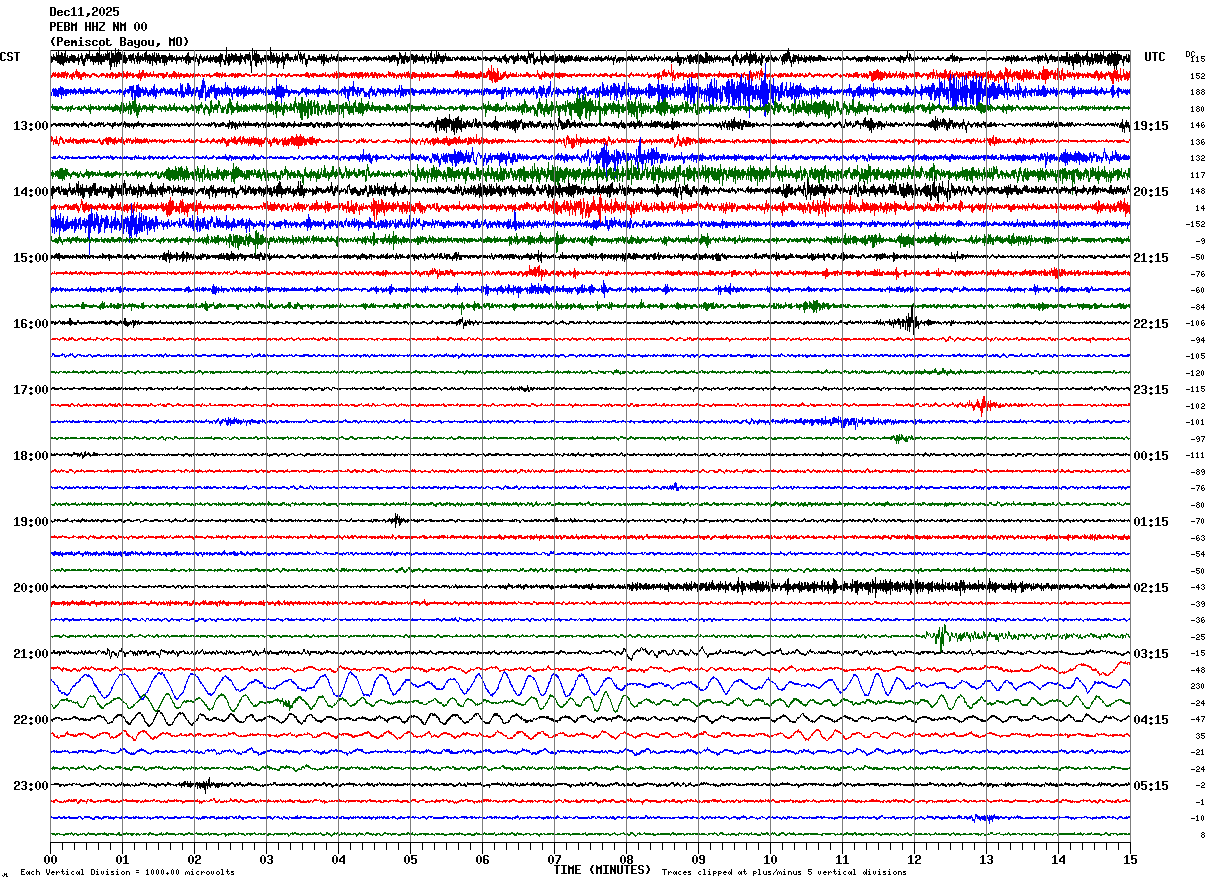Screen dimensions: 1210x886
Task: Click the red event burst on the 17:15 trace
Action: (982, 405)
